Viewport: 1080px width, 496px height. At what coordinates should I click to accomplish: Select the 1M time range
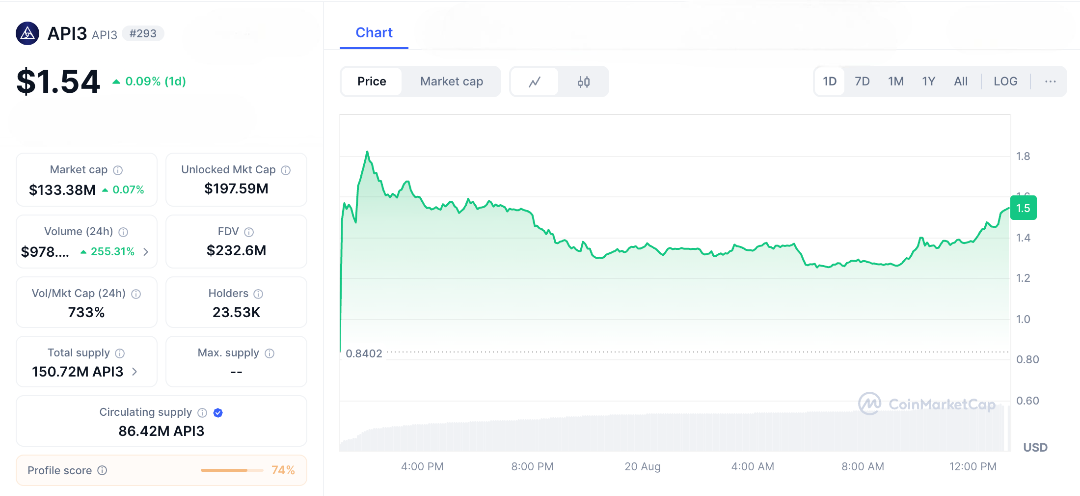(x=895, y=81)
